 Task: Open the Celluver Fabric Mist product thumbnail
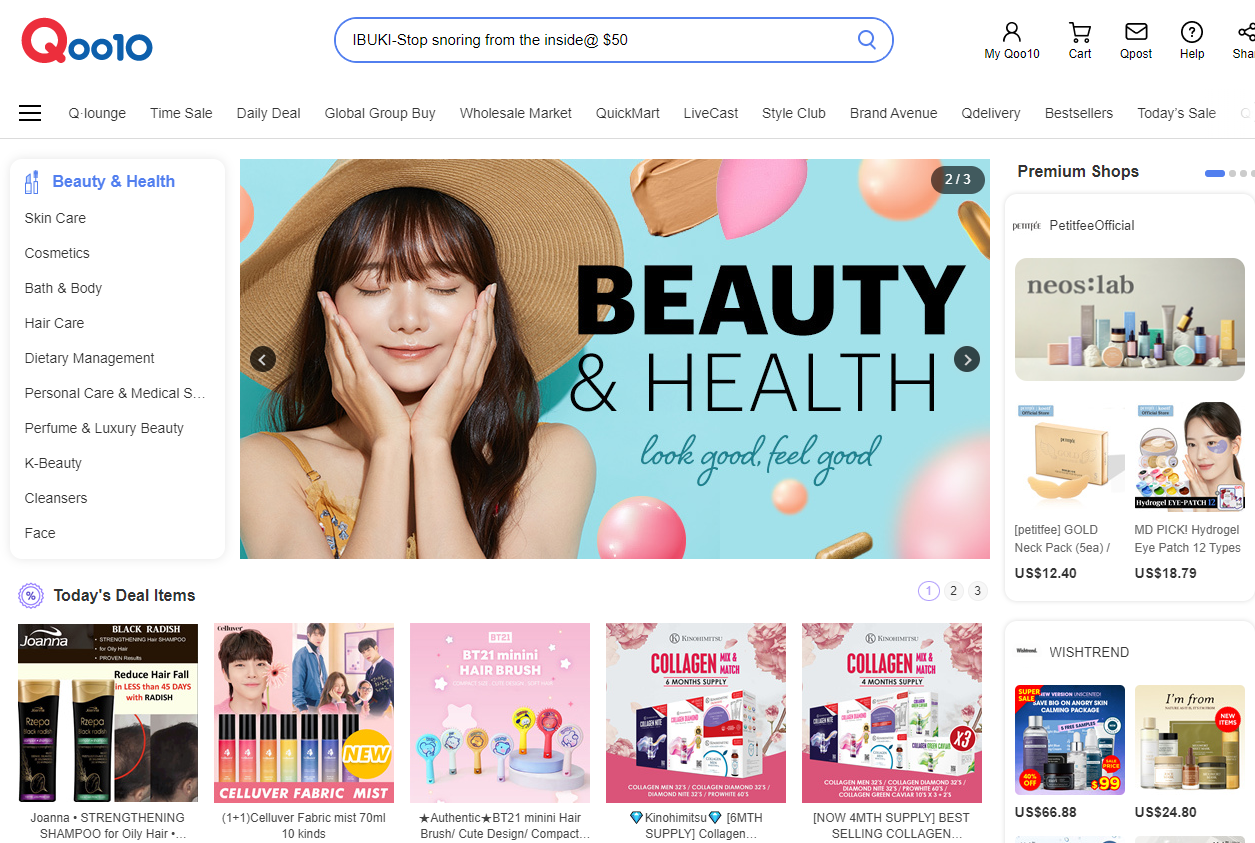pos(304,713)
